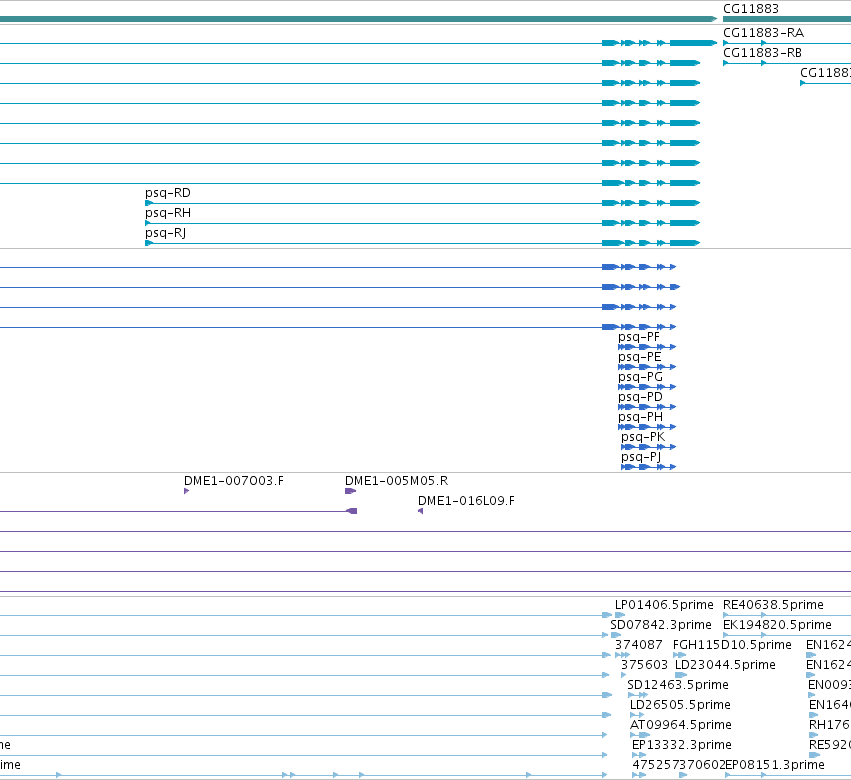Click the RE40638.5prime EST label
Screen dimensions: 851x780
[x=773, y=605]
